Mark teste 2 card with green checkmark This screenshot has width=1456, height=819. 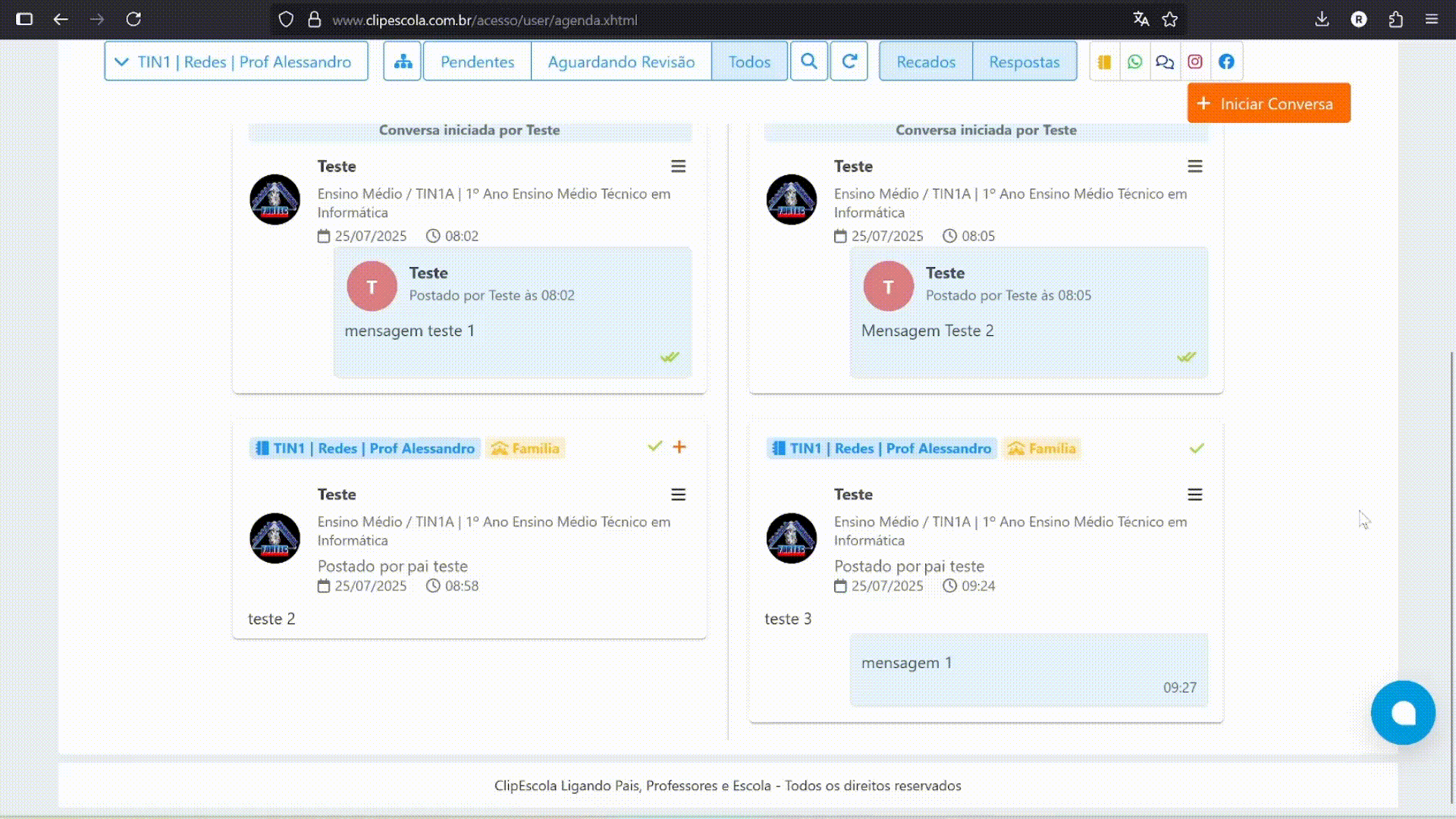click(655, 447)
